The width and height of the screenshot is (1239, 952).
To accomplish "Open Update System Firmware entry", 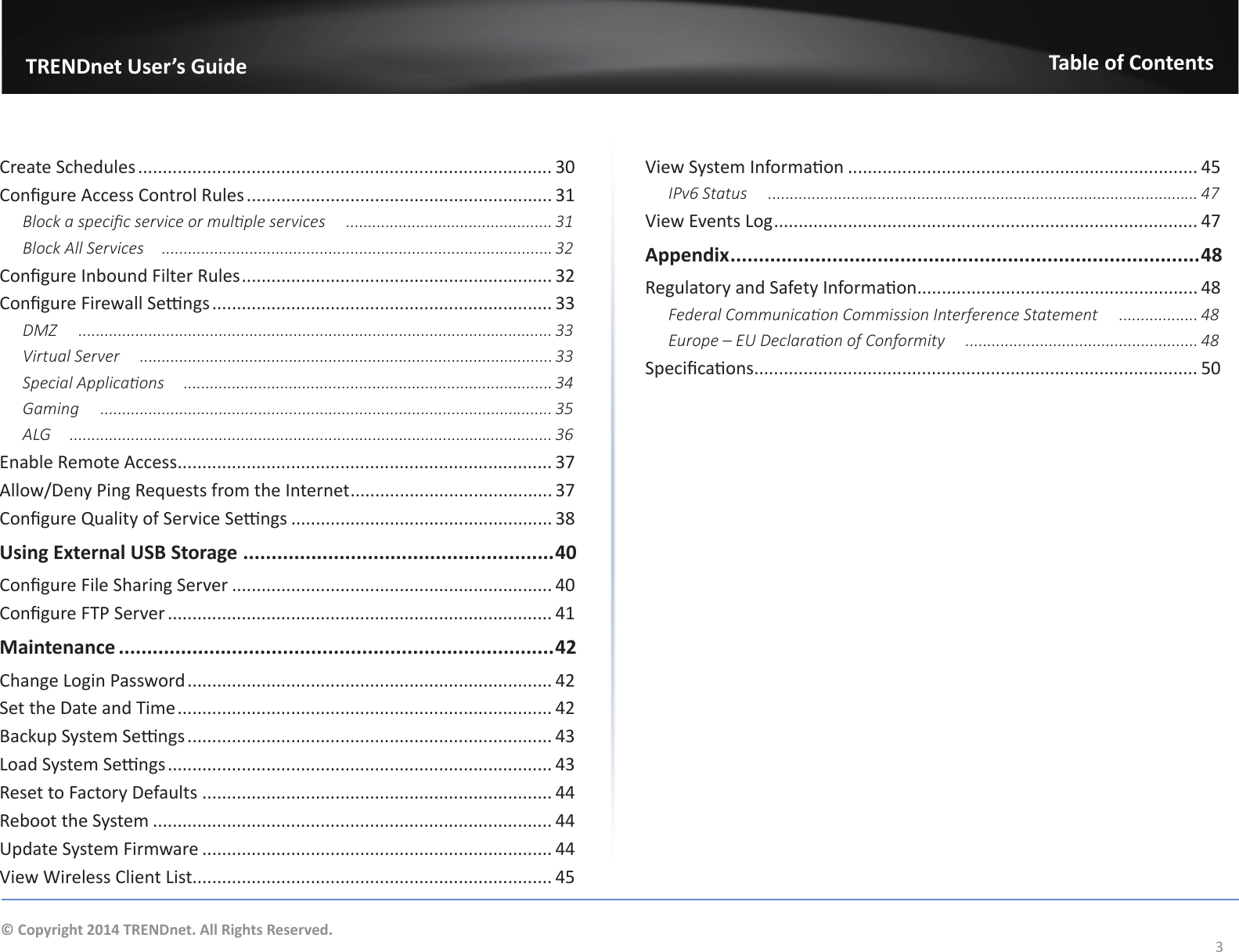I will click(x=287, y=849).
